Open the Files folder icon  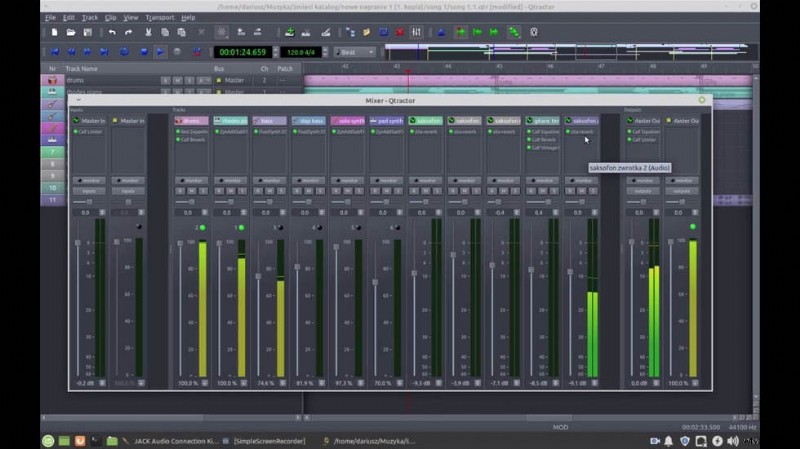(366, 33)
